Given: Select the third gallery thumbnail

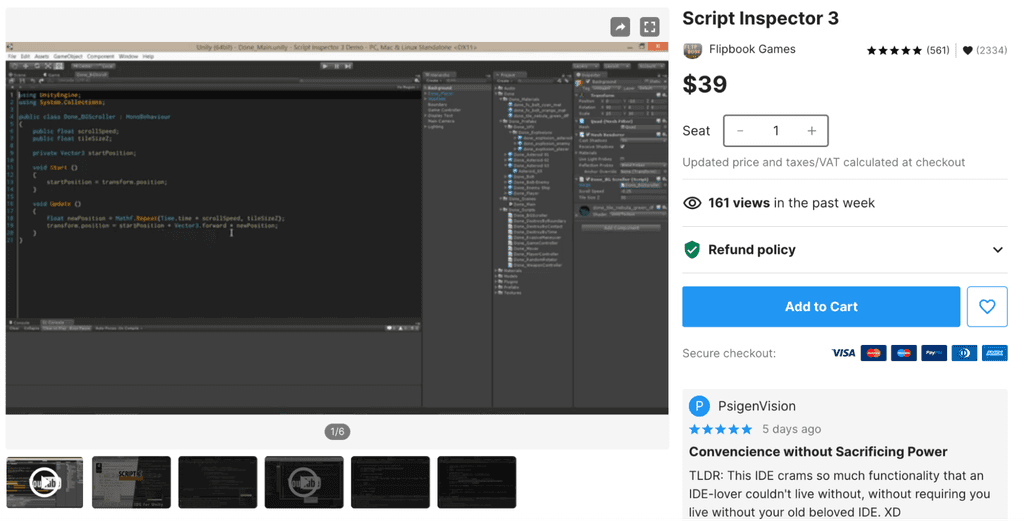Looking at the screenshot, I should coord(217,482).
